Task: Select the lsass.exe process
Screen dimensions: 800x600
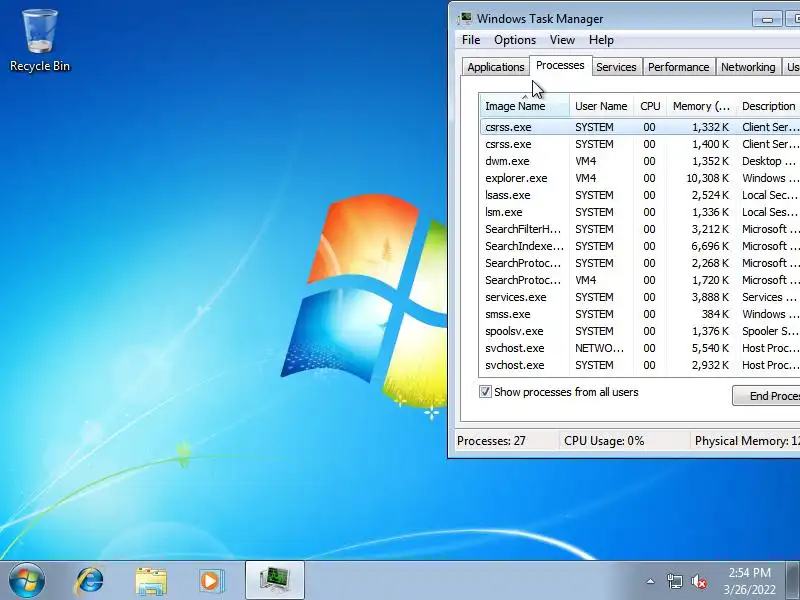Action: click(x=640, y=195)
